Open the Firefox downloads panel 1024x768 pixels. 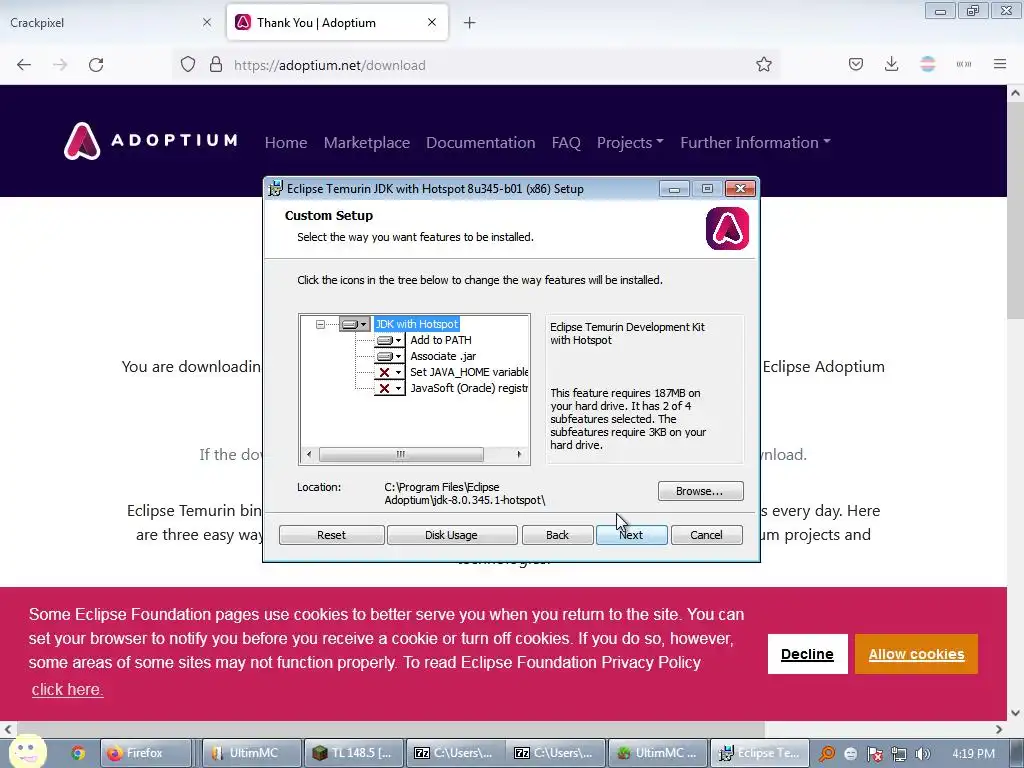(891, 65)
